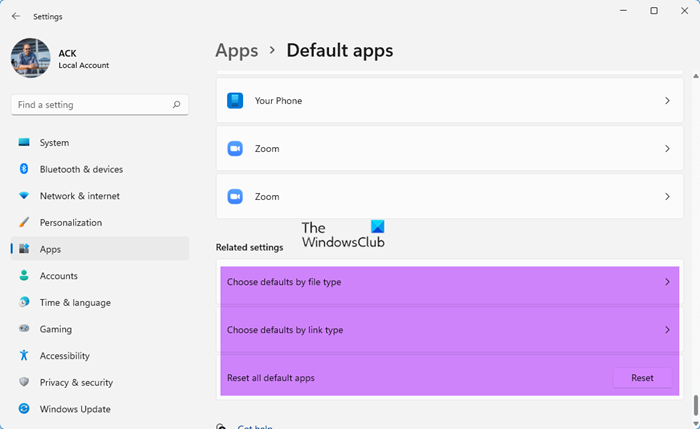Click the Accounts person icon
The image size is (700, 429).
24,276
